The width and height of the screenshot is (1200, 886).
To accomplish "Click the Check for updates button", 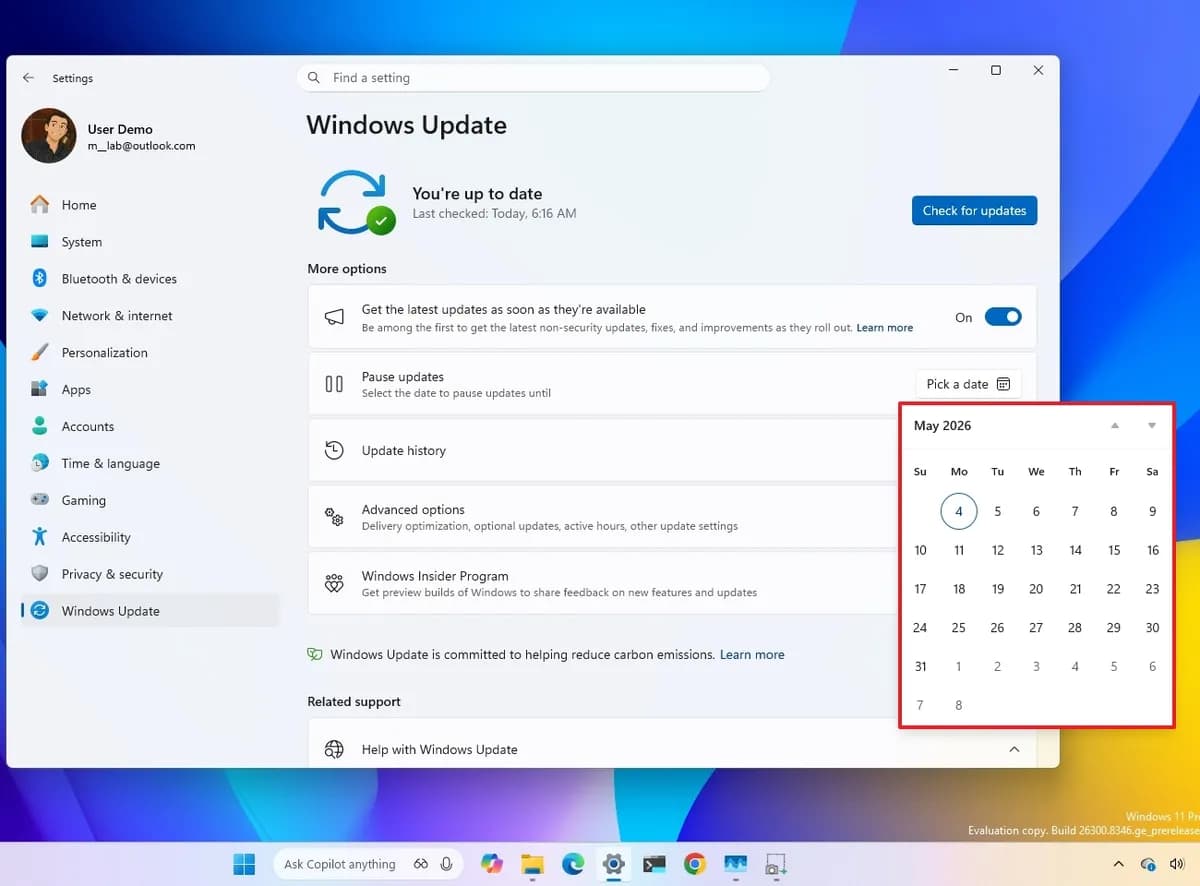I will 974,211.
